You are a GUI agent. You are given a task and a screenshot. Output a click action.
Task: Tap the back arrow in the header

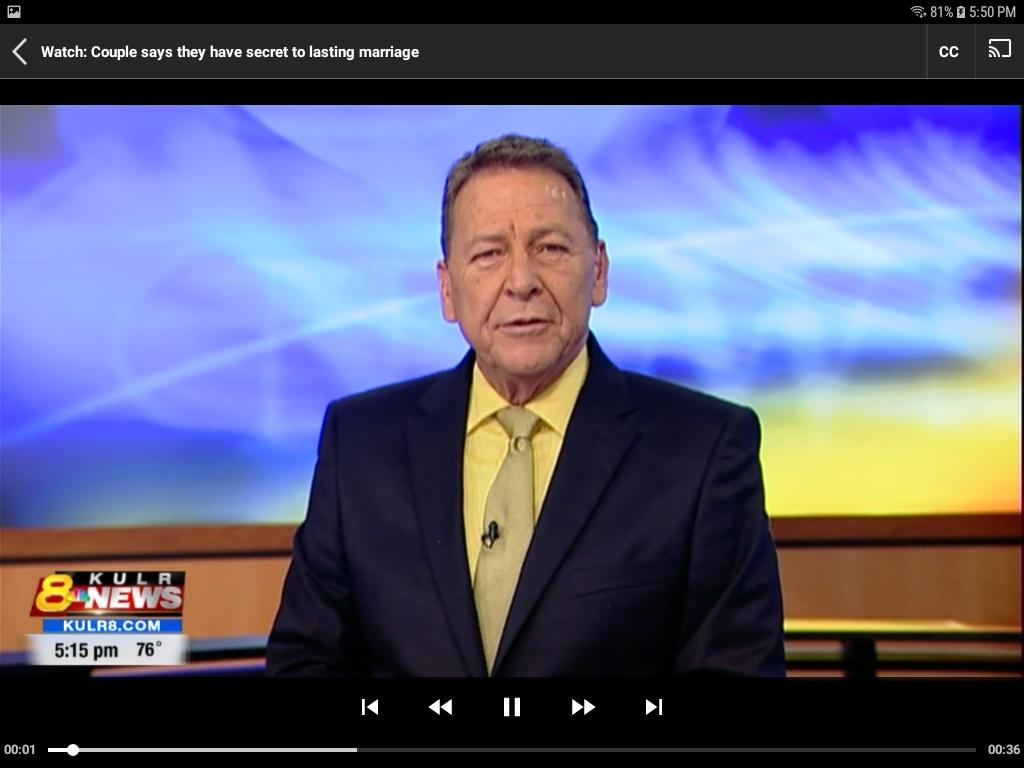click(x=20, y=52)
